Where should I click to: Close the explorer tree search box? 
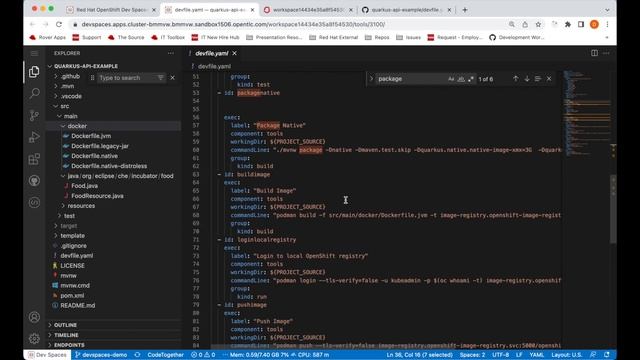click(173, 78)
